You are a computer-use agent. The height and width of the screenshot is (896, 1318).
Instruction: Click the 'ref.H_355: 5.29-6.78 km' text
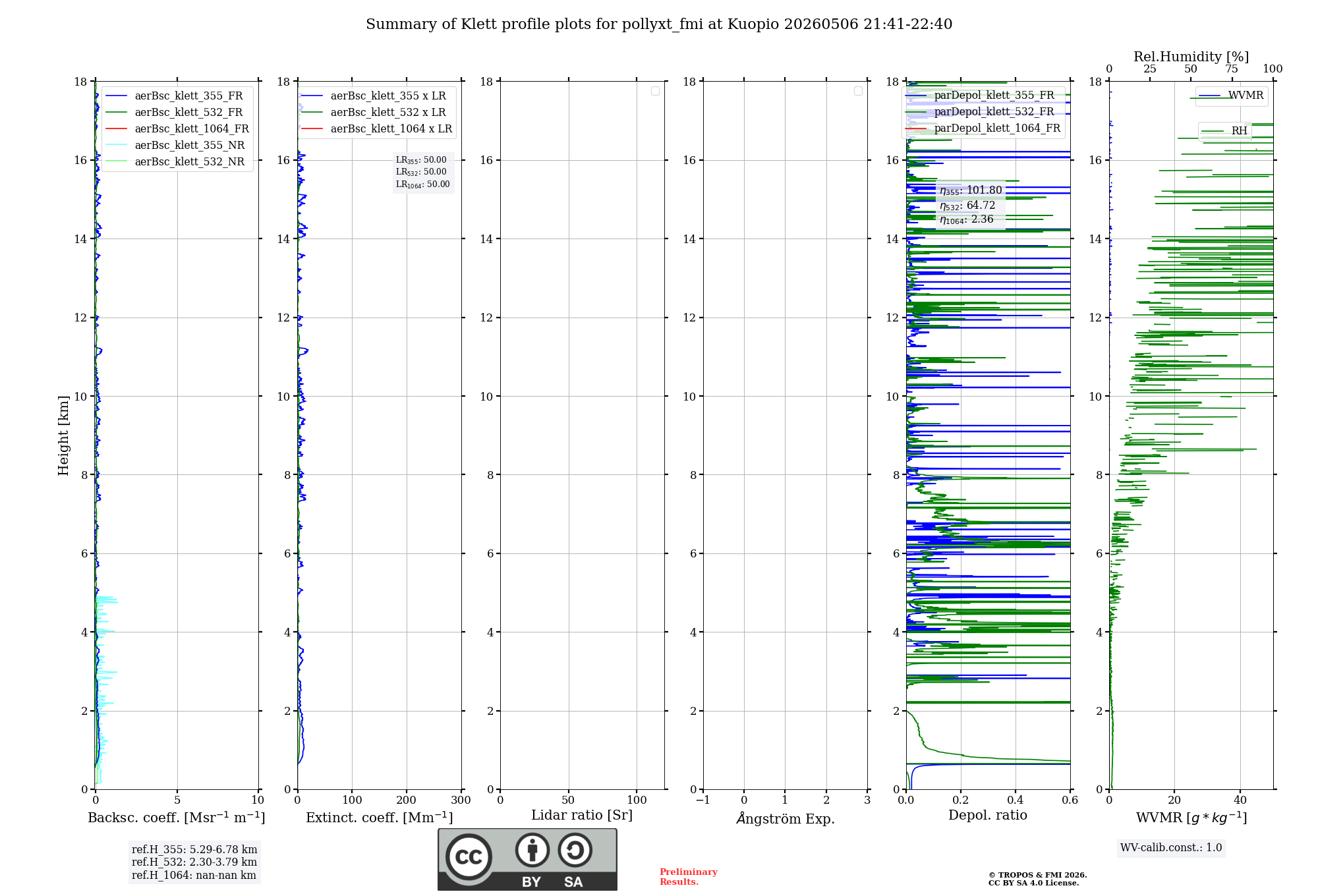point(194,850)
